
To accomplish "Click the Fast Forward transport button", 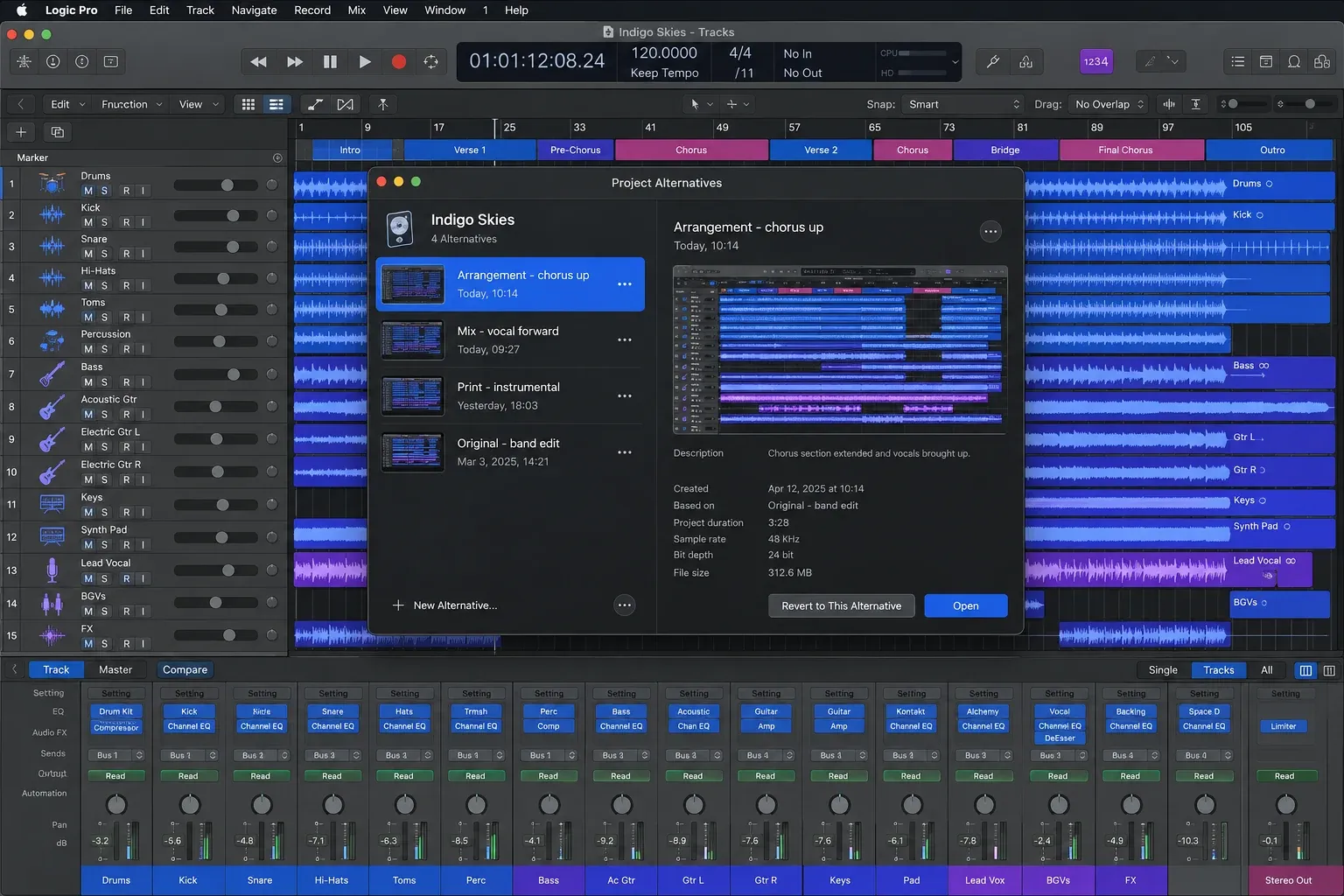I will [x=295, y=61].
